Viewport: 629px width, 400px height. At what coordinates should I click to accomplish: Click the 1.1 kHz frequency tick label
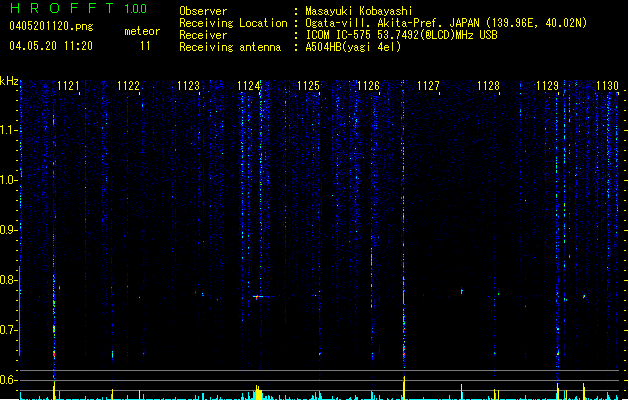click(x=8, y=130)
